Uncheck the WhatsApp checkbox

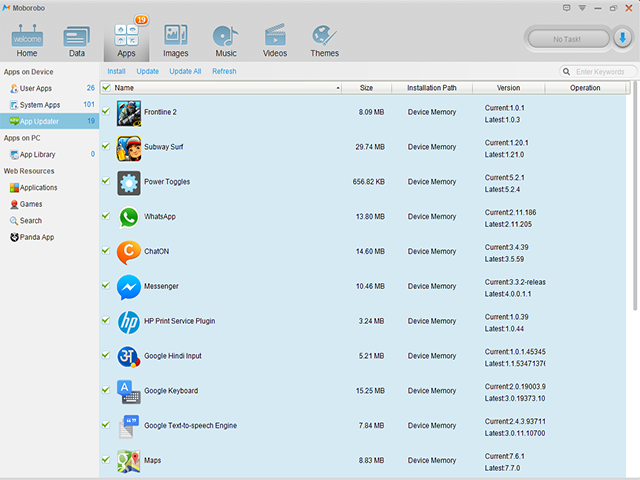106,216
